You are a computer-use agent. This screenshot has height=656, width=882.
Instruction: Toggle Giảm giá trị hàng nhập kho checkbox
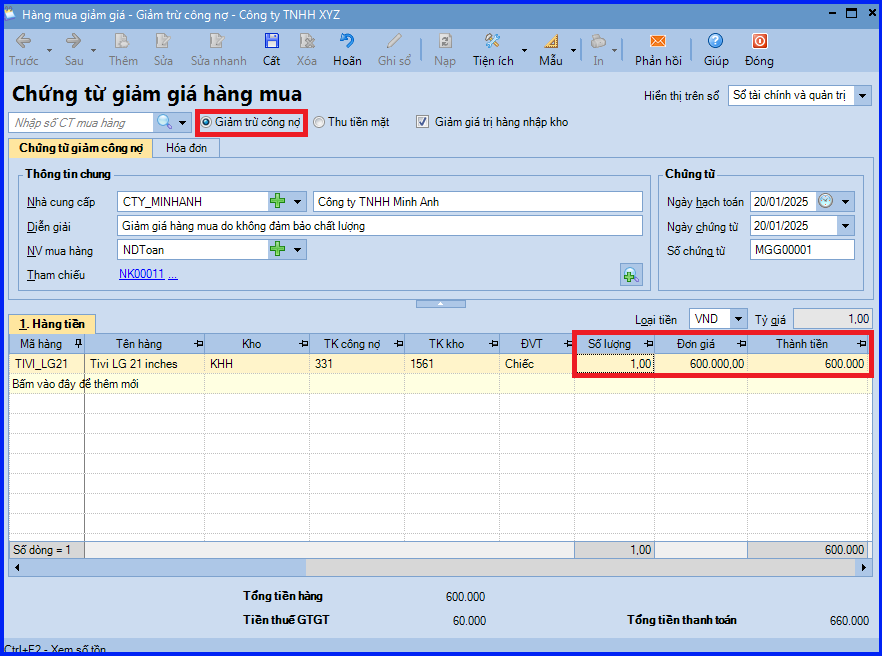point(423,122)
